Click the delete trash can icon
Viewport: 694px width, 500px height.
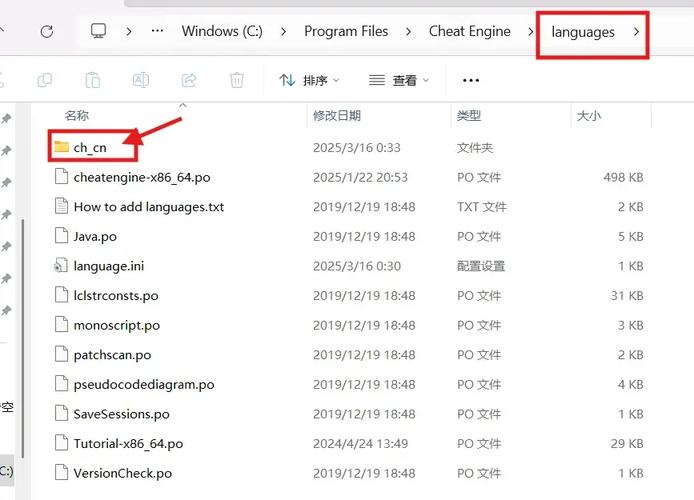(x=237, y=80)
